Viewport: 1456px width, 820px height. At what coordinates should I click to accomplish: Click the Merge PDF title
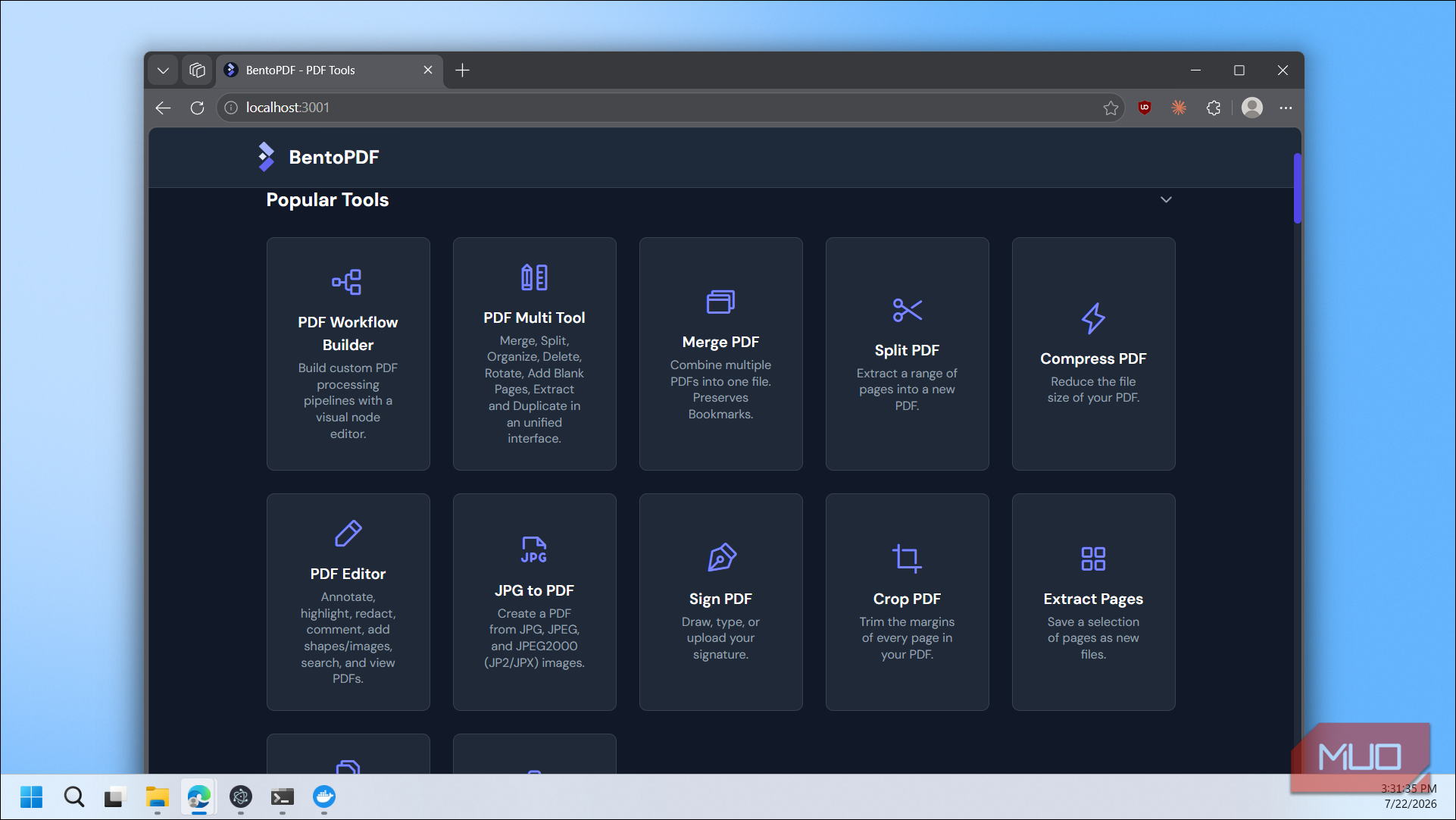pos(720,342)
